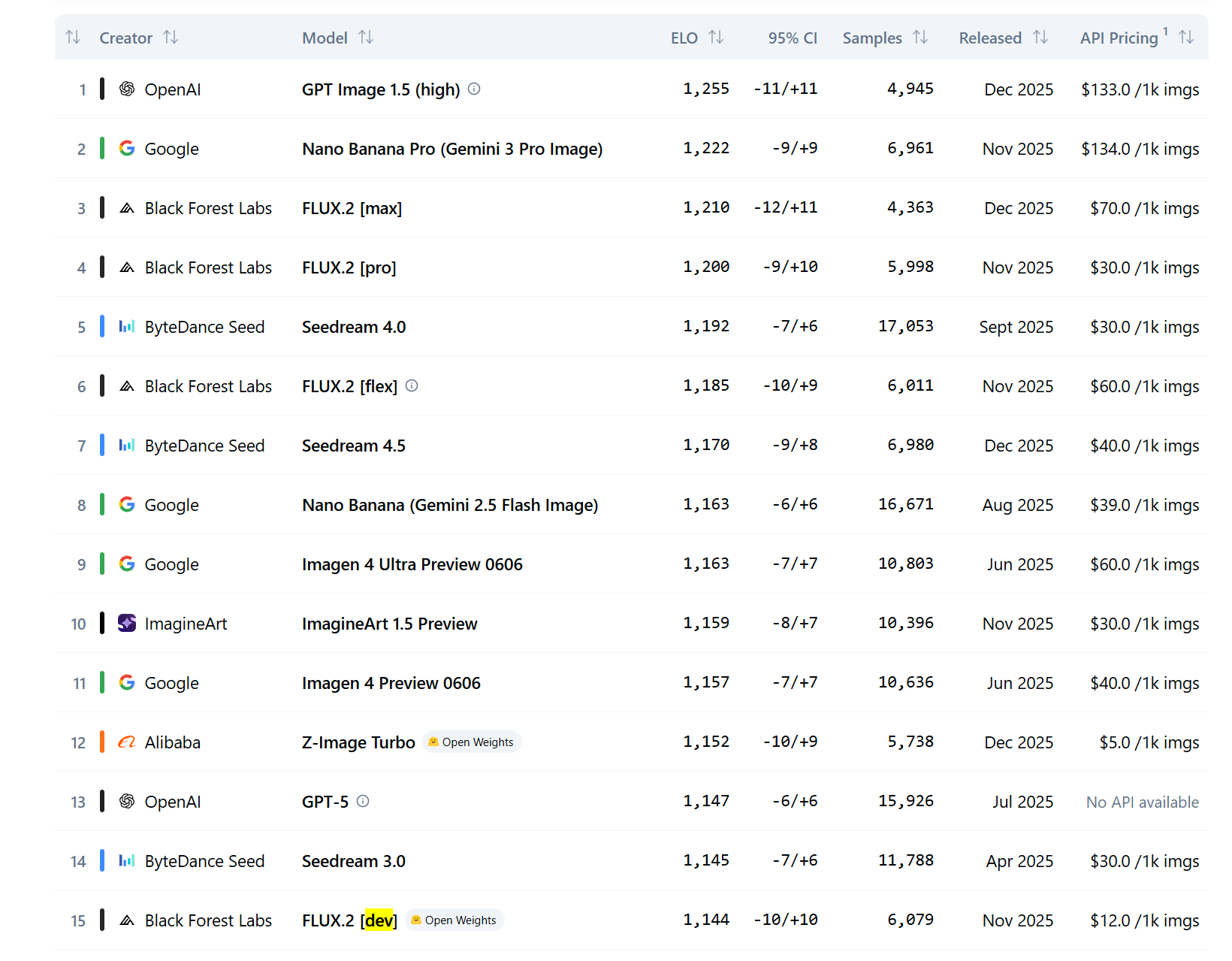Click release date Apr 2025

coord(1020,861)
